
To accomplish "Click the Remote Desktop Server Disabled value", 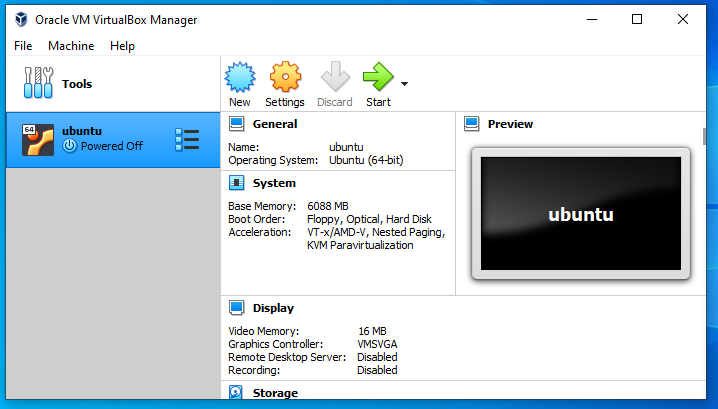I will (x=377, y=357).
